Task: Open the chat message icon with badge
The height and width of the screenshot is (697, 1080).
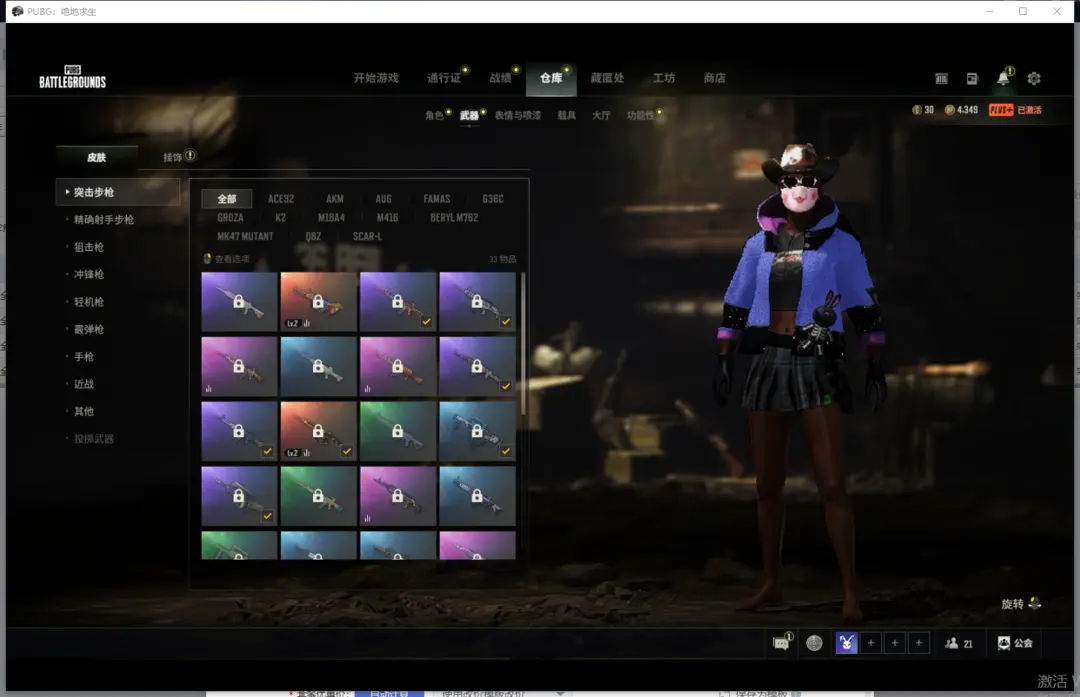Action: click(781, 643)
